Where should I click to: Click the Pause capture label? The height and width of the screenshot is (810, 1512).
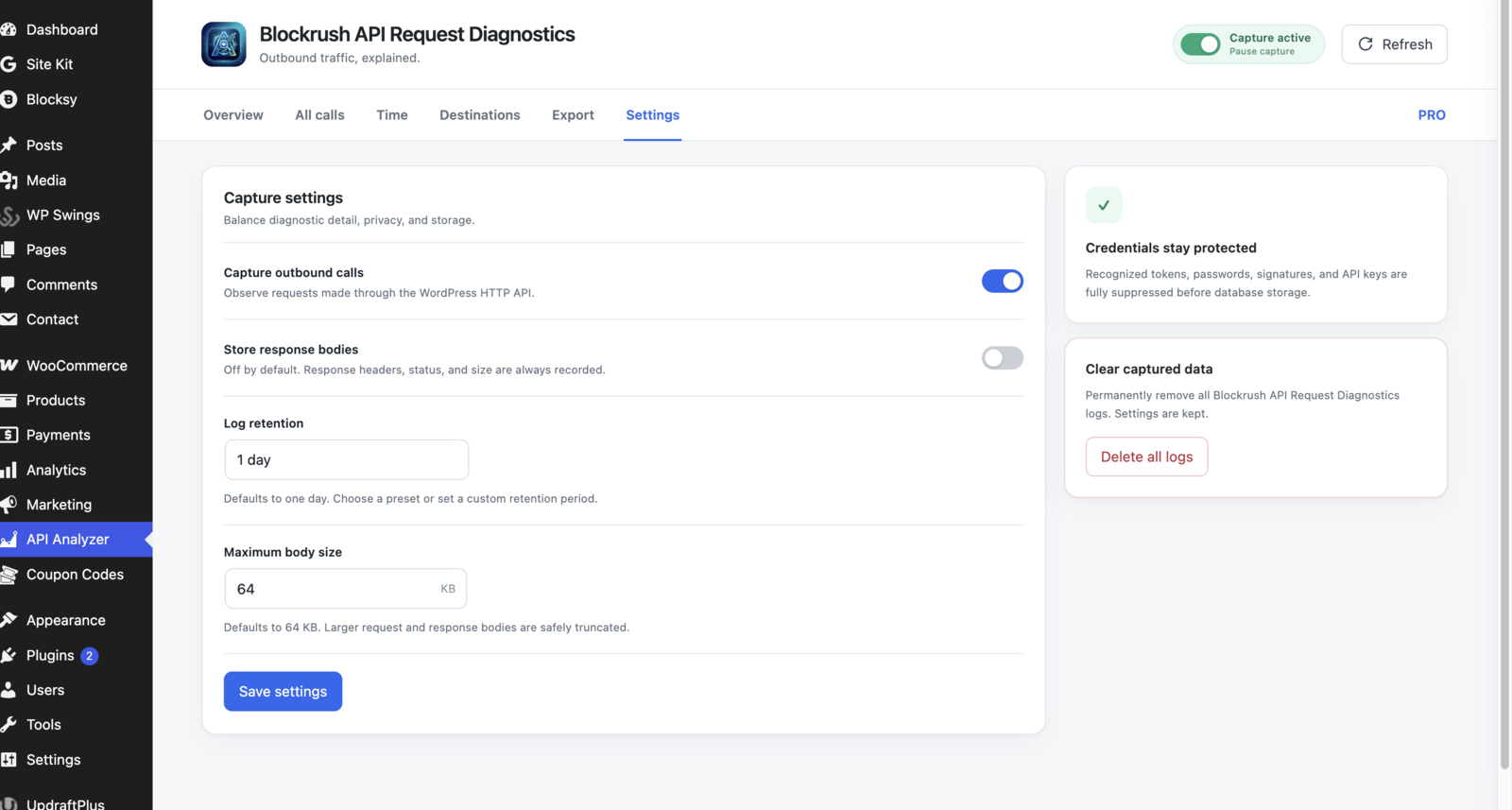click(x=1262, y=52)
